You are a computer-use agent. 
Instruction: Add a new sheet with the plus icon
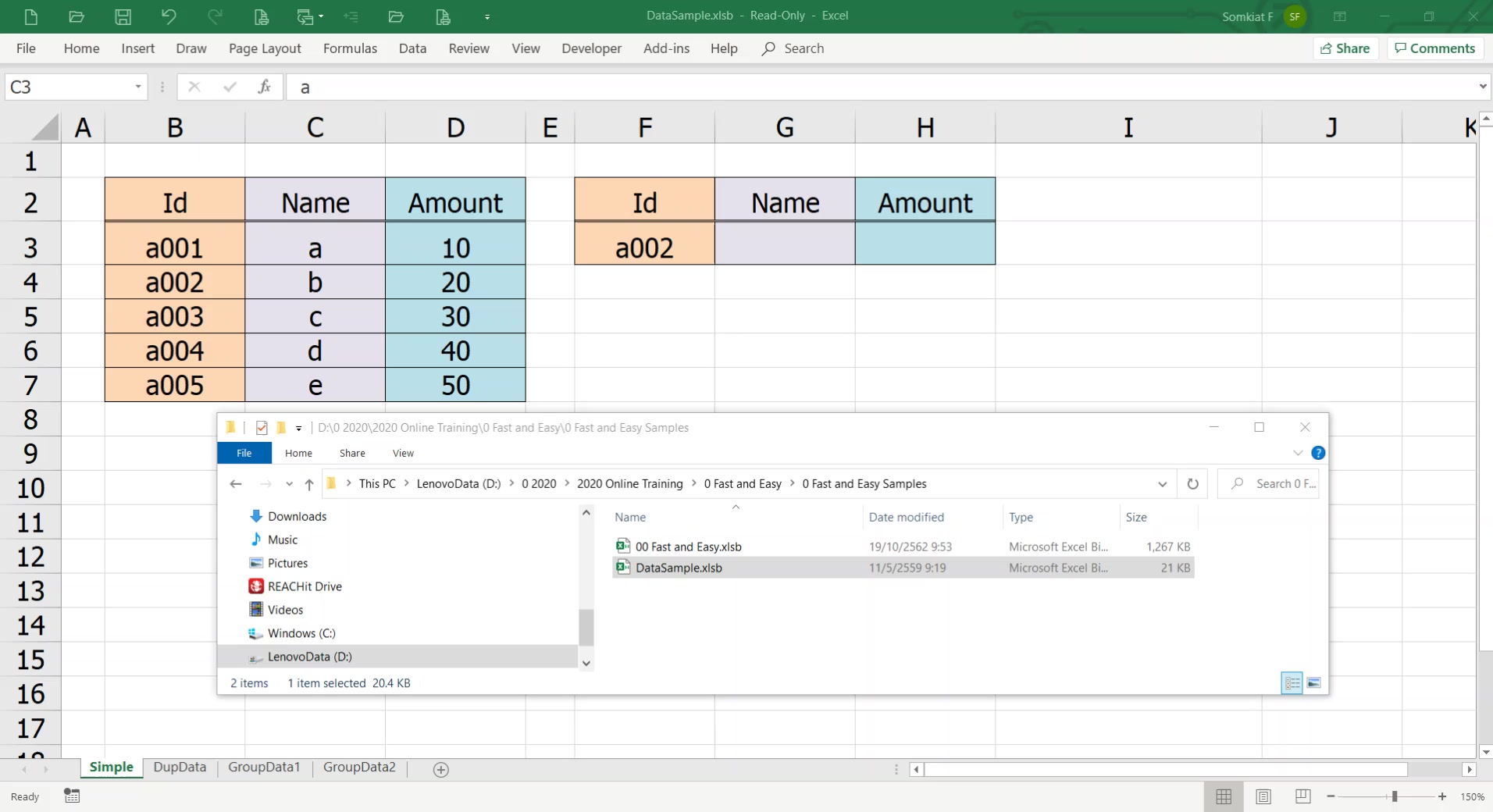pos(441,770)
